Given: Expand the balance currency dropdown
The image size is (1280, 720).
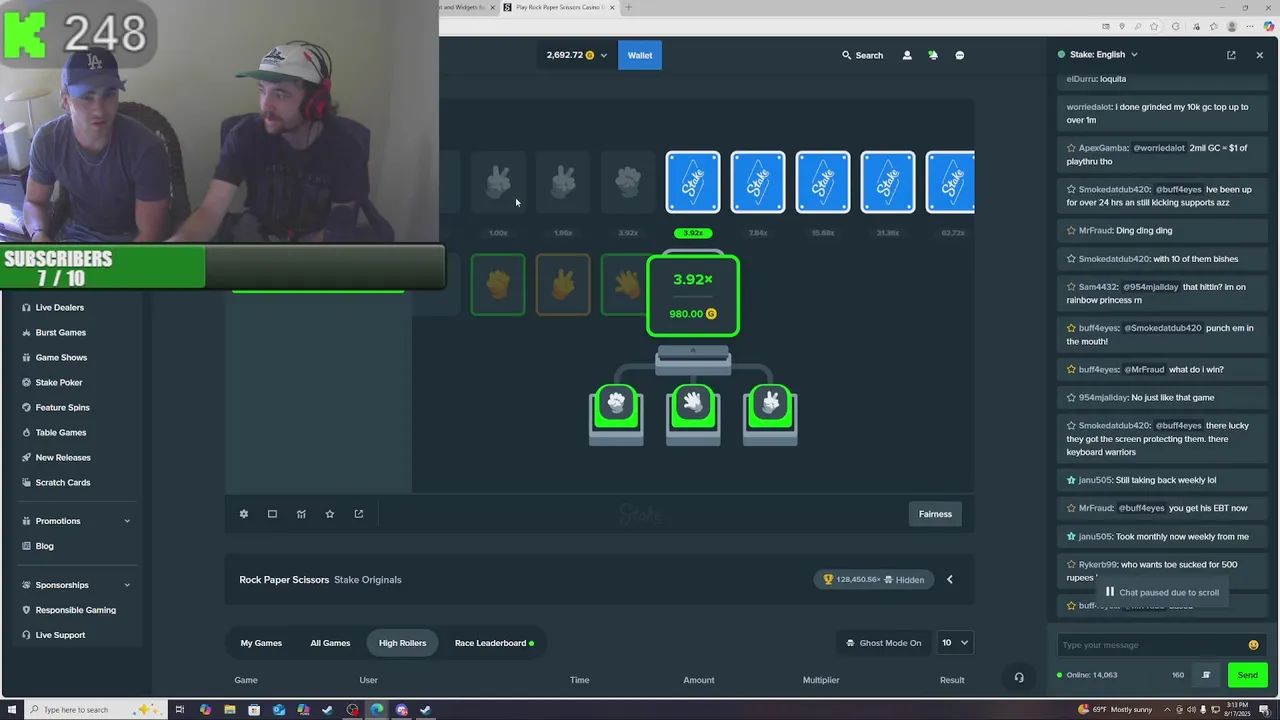Looking at the screenshot, I should pos(603,55).
